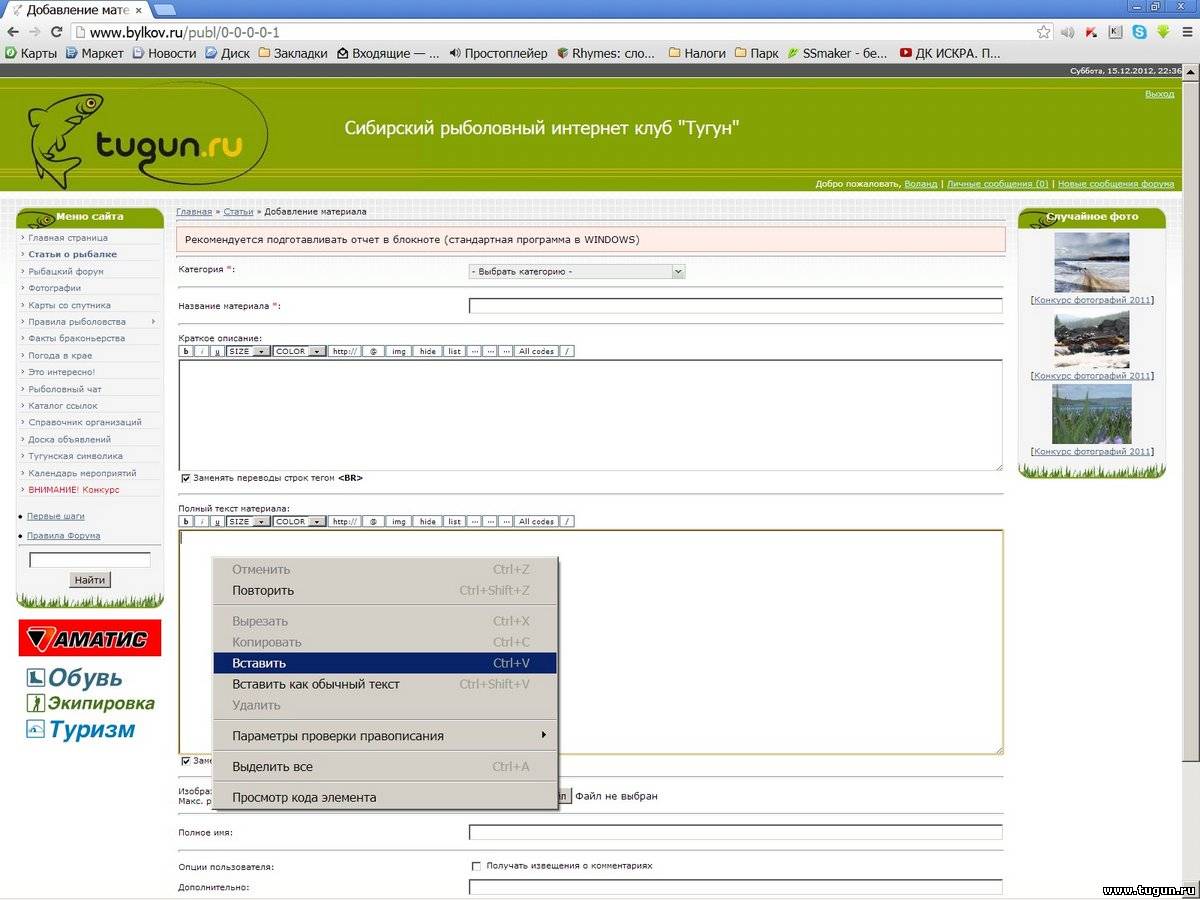
Task: Click the АМАТИС advertisement banner
Action: (90, 638)
